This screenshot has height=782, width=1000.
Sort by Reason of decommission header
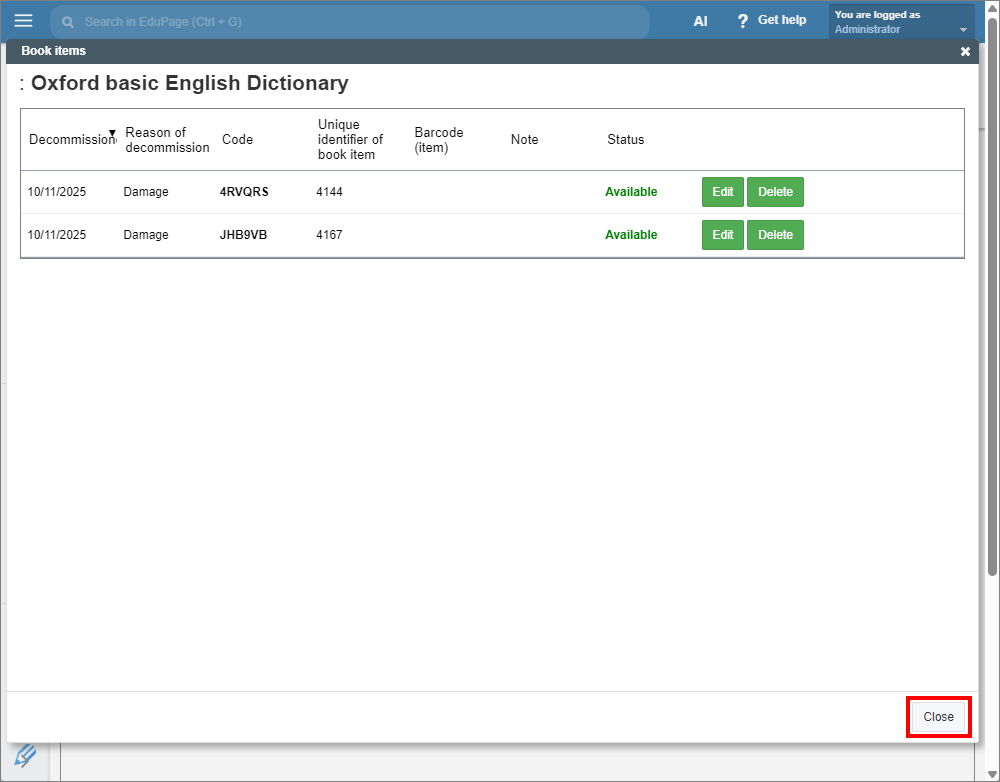(x=167, y=140)
